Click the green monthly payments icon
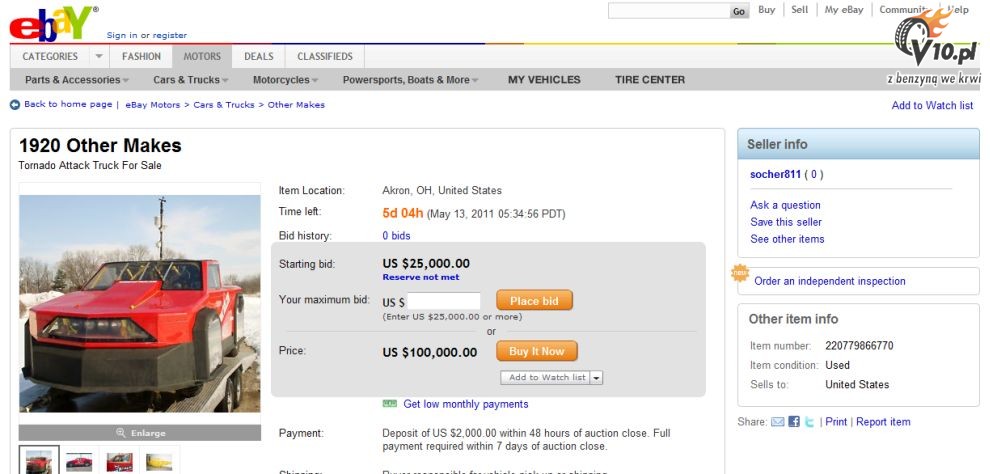Image resolution: width=990 pixels, height=474 pixels. point(390,404)
